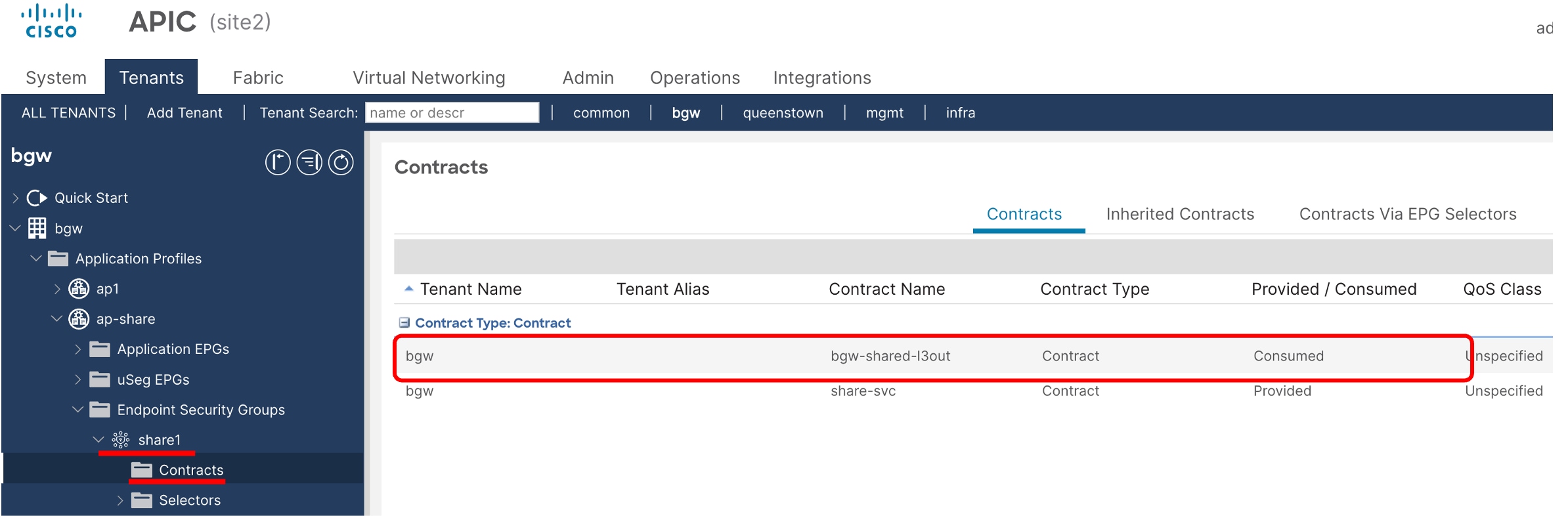The height and width of the screenshot is (520, 1568).
Task: Expand the ap1 node
Action: 57,288
